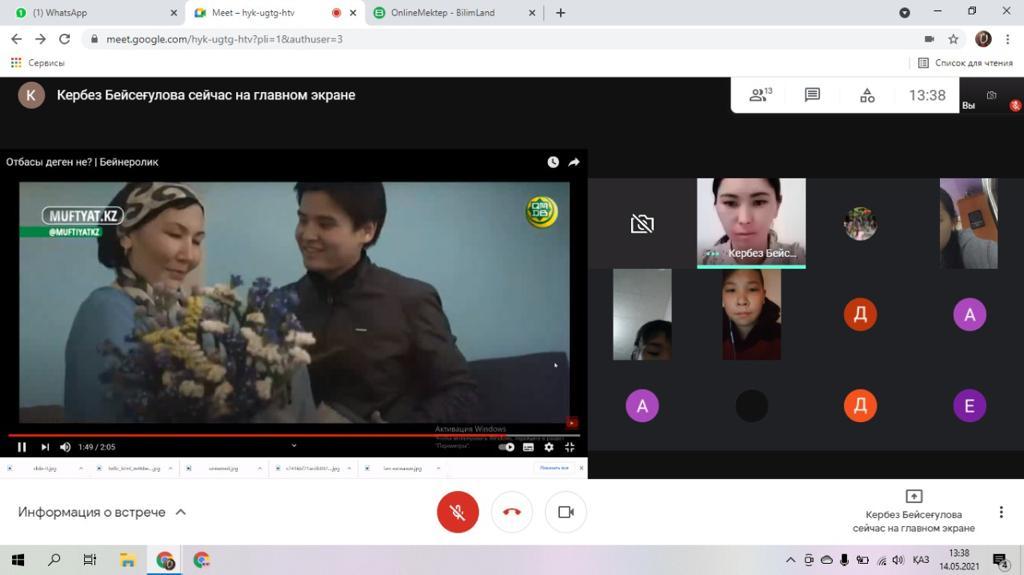The image size is (1024, 575).
Task: Open the video watch later clock icon
Action: coord(553,162)
